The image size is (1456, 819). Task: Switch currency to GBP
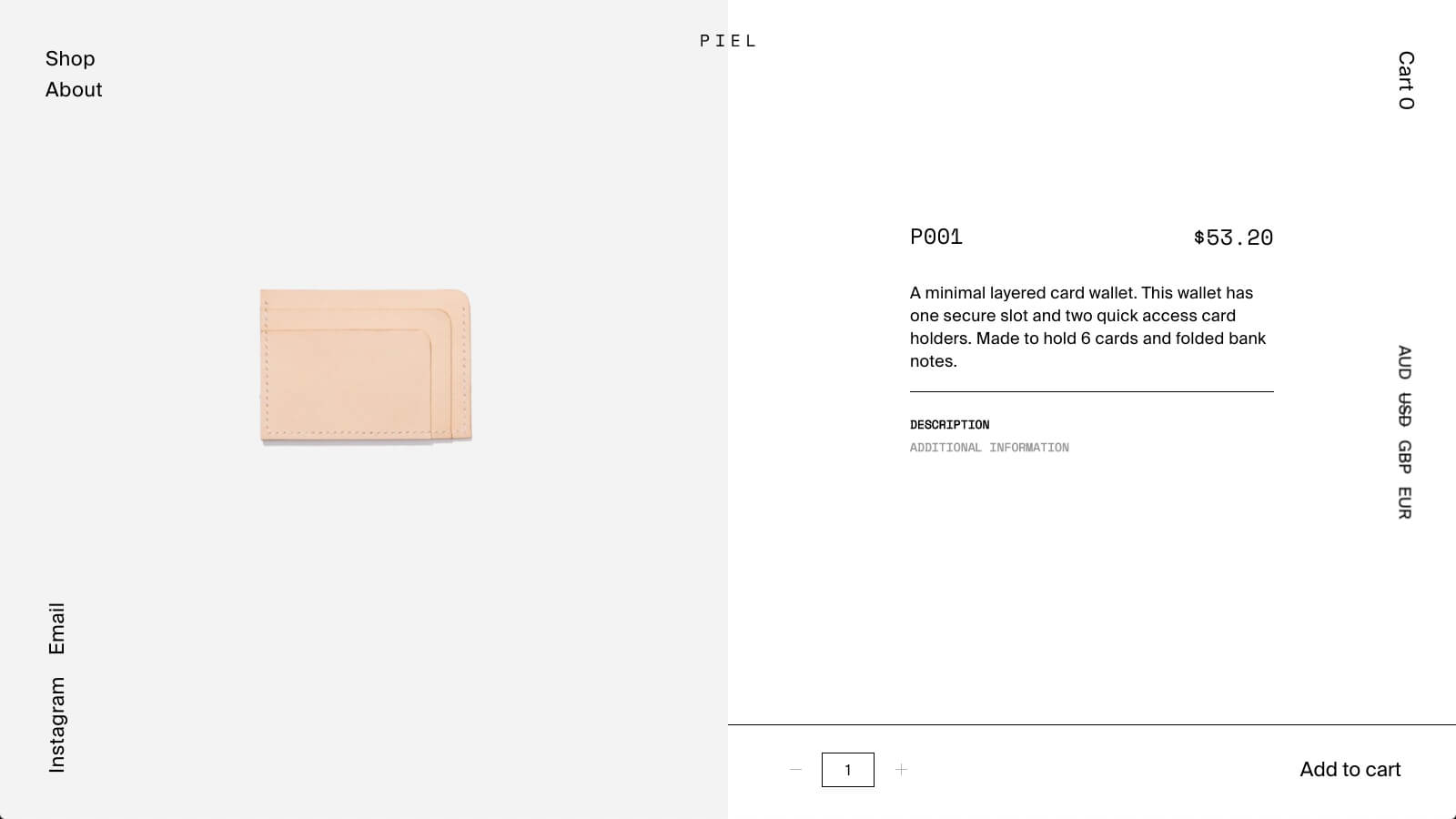coord(1405,457)
